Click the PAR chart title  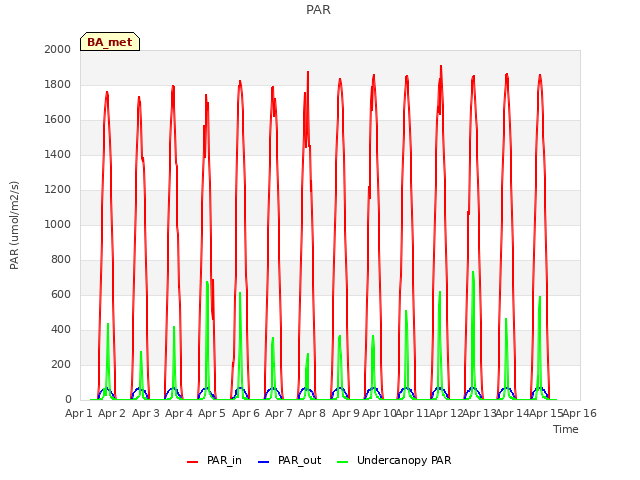click(318, 10)
